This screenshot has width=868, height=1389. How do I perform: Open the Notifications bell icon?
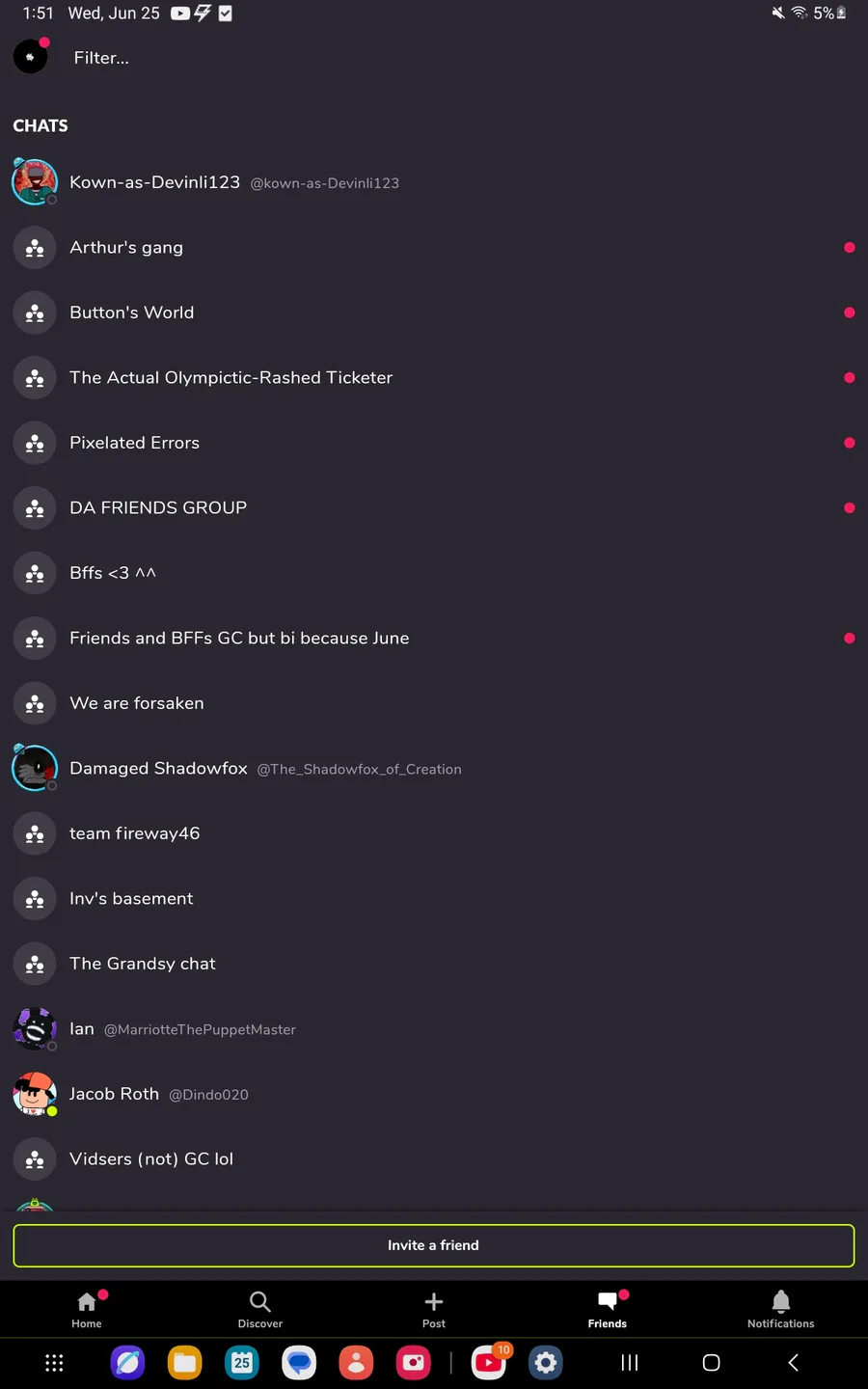(x=781, y=1301)
